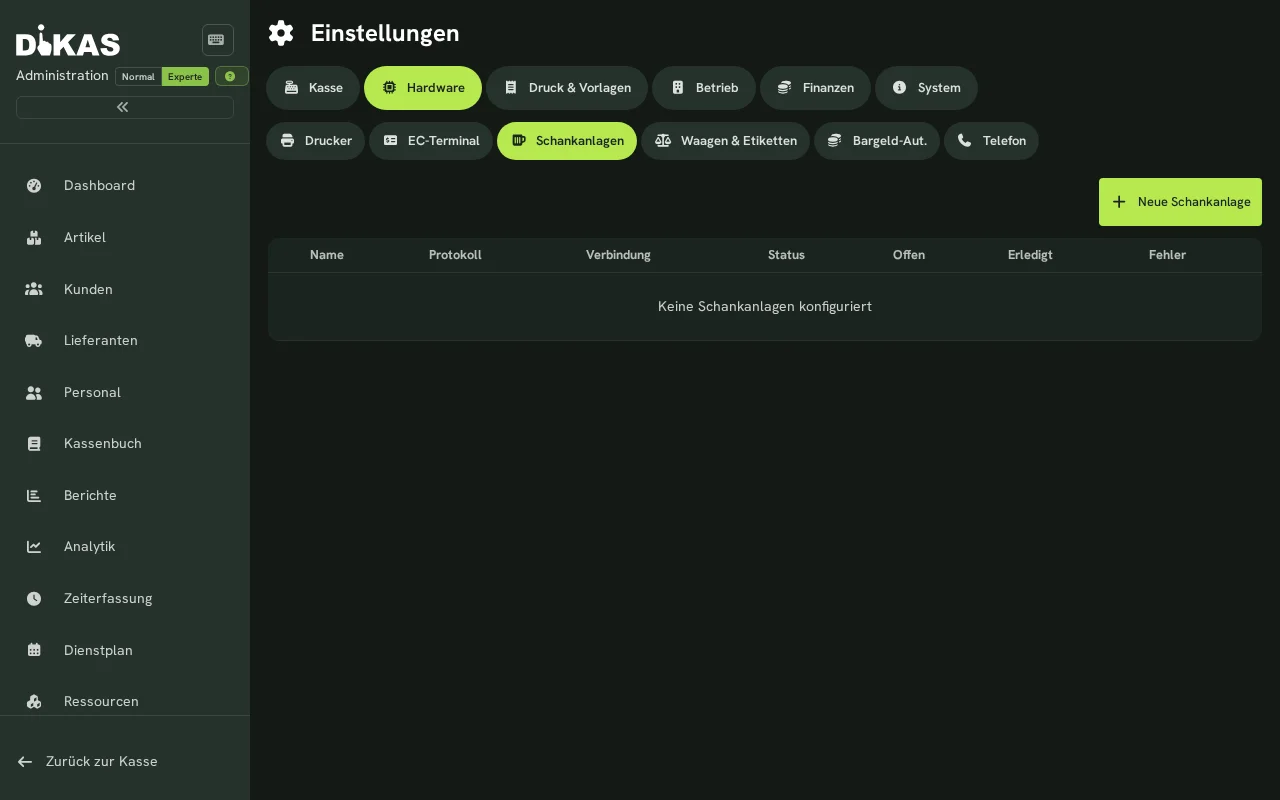The height and width of the screenshot is (800, 1280).
Task: Open the Telefon sub-tab
Action: [x=991, y=141]
